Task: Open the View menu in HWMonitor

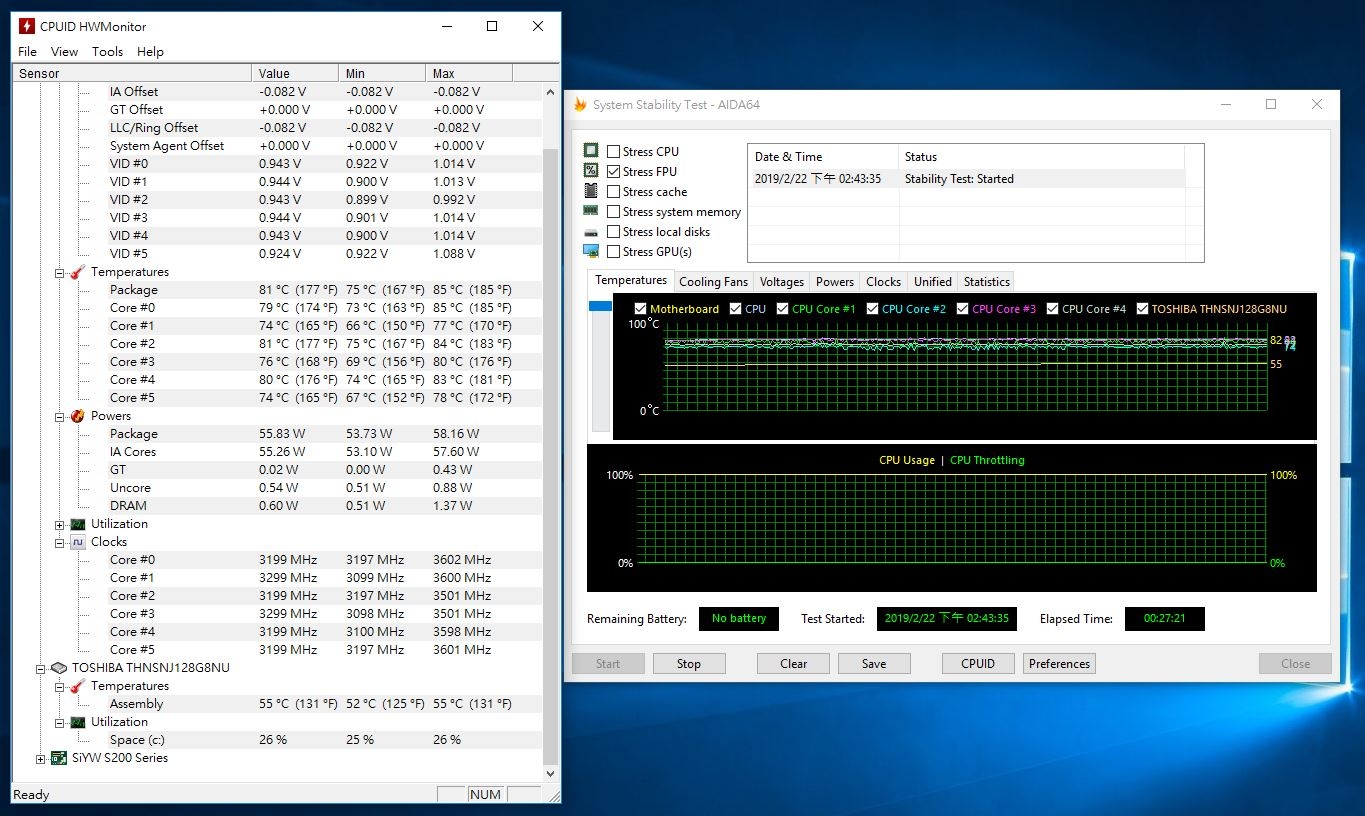Action: pos(64,52)
